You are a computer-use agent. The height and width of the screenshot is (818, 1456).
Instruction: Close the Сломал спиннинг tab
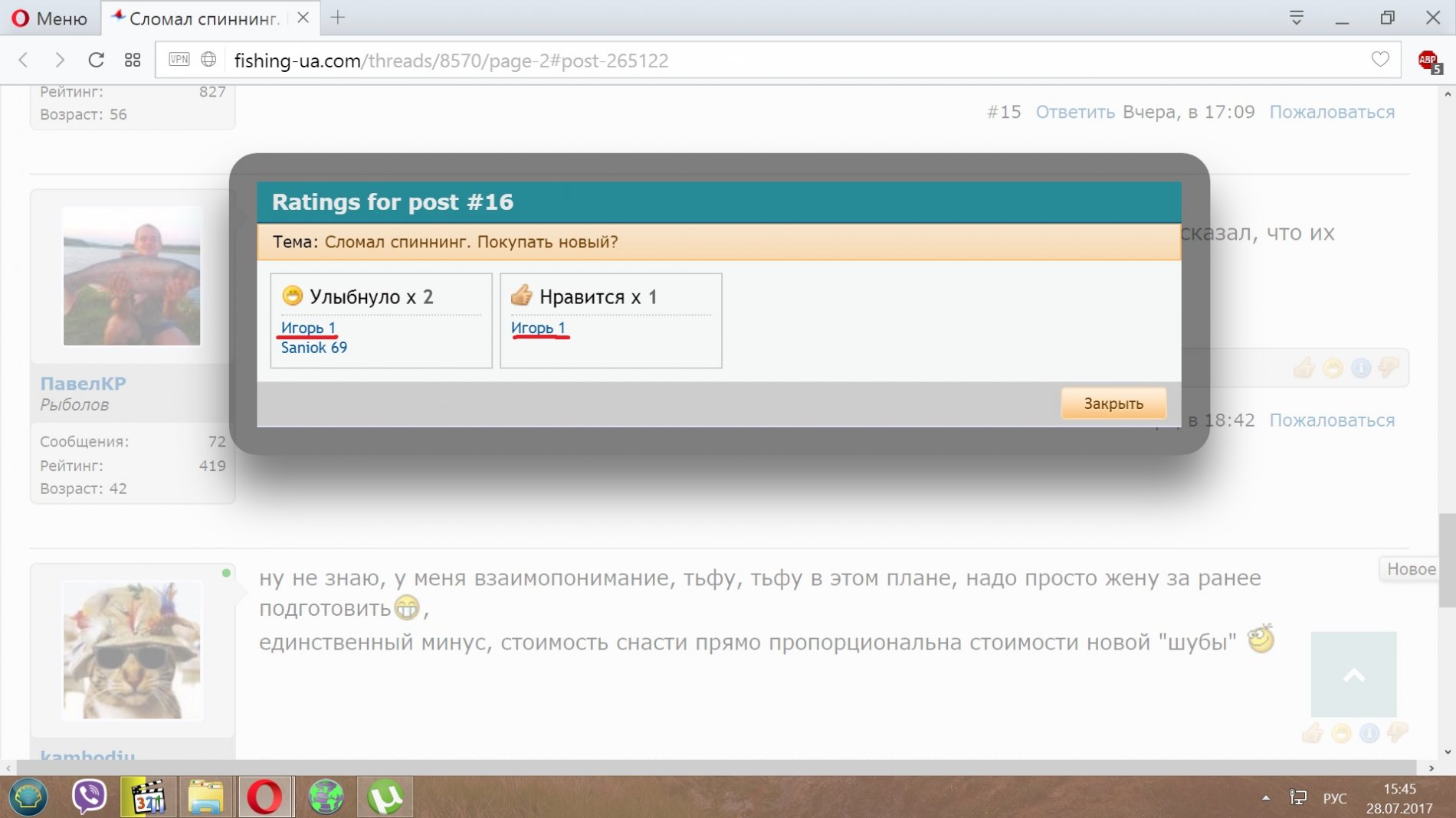click(303, 18)
